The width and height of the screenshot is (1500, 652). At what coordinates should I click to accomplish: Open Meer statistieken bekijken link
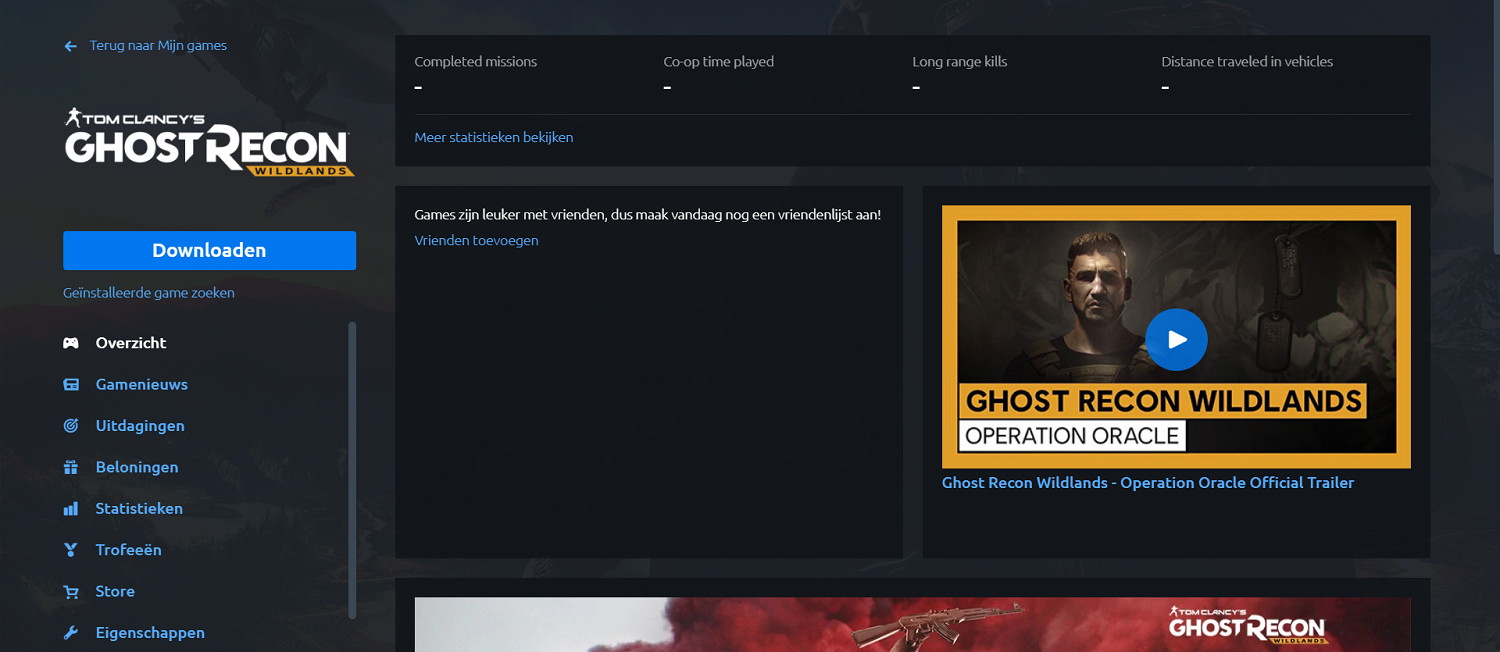coord(494,137)
